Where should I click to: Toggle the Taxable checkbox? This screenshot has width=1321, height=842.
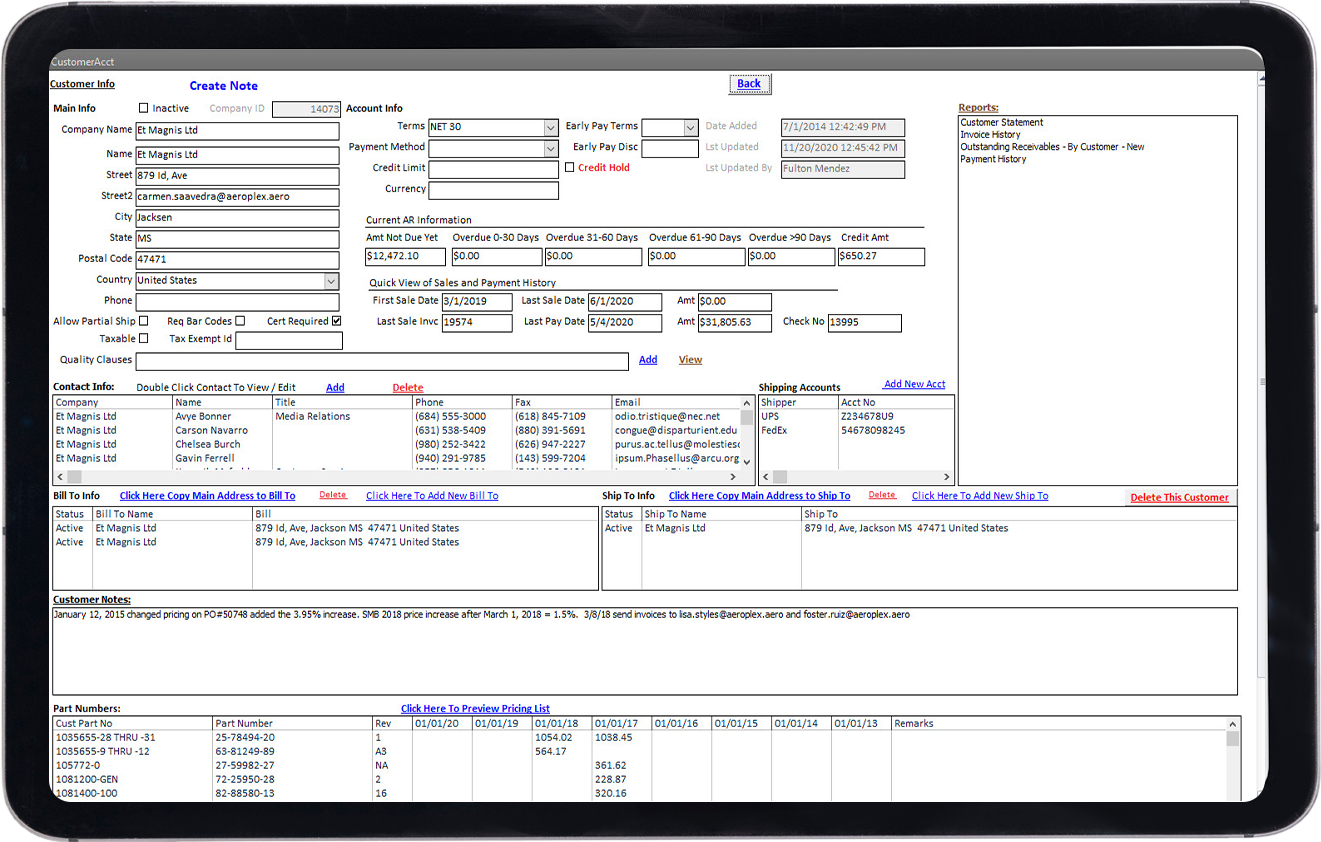143,339
